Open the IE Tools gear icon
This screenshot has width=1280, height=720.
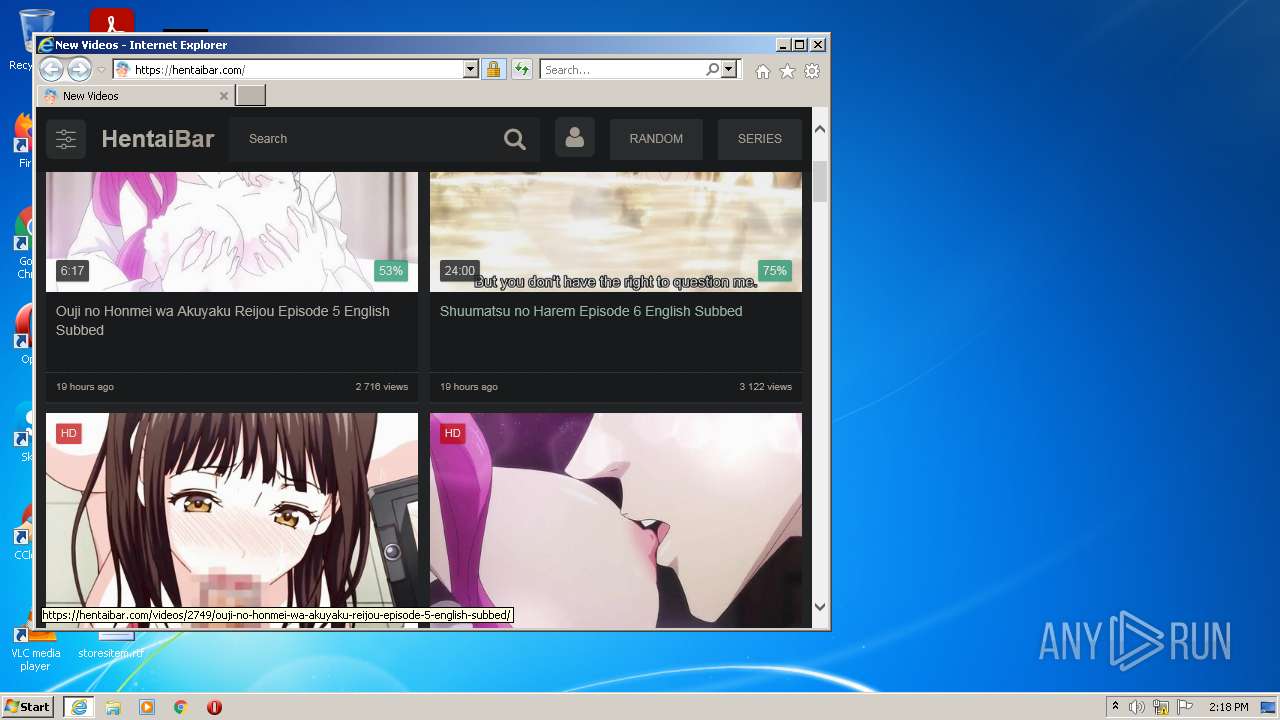pyautogui.click(x=812, y=71)
